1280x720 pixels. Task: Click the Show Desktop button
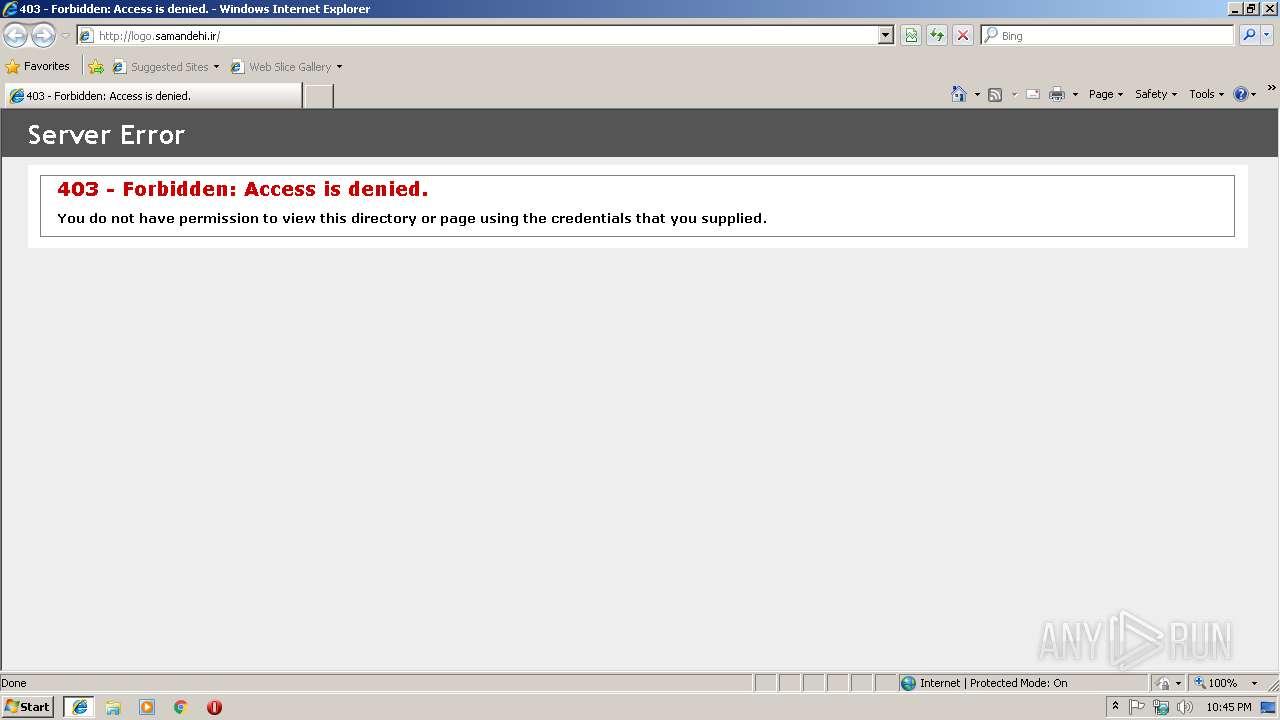point(1269,707)
